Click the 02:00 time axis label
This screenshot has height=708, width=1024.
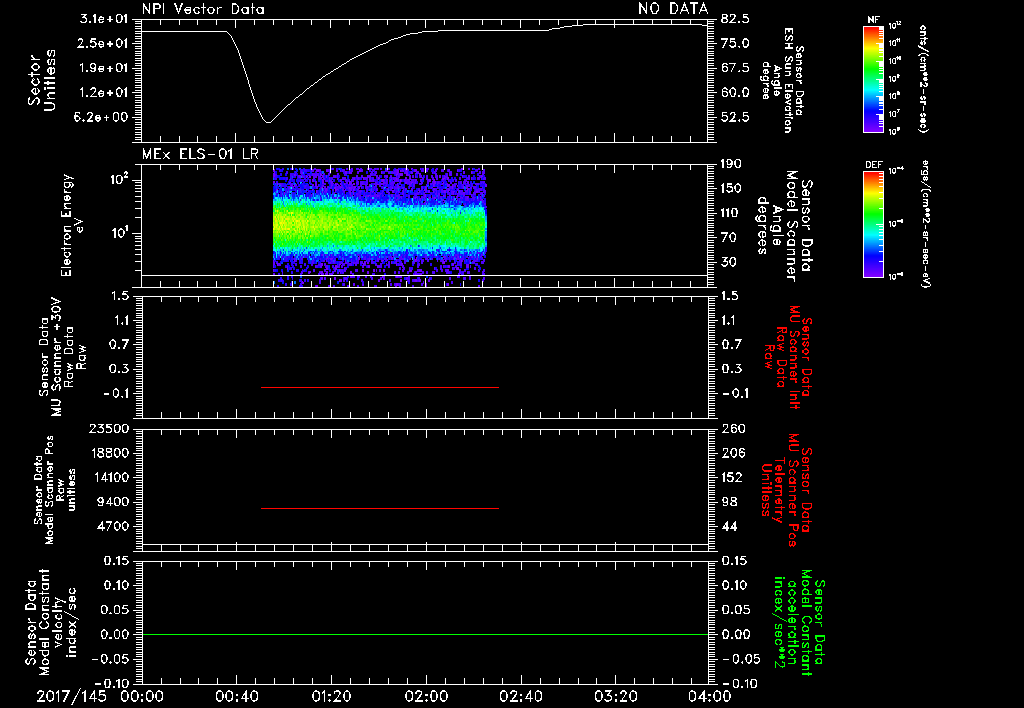coord(426,696)
